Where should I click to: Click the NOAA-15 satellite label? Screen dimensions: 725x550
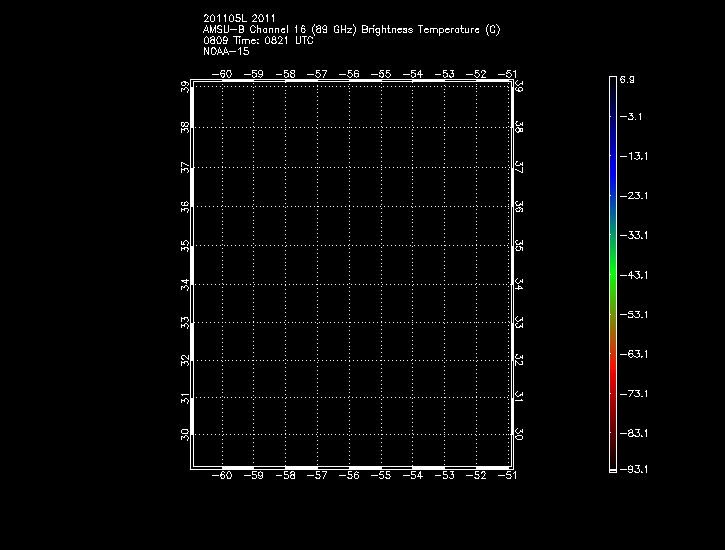pyautogui.click(x=226, y=51)
